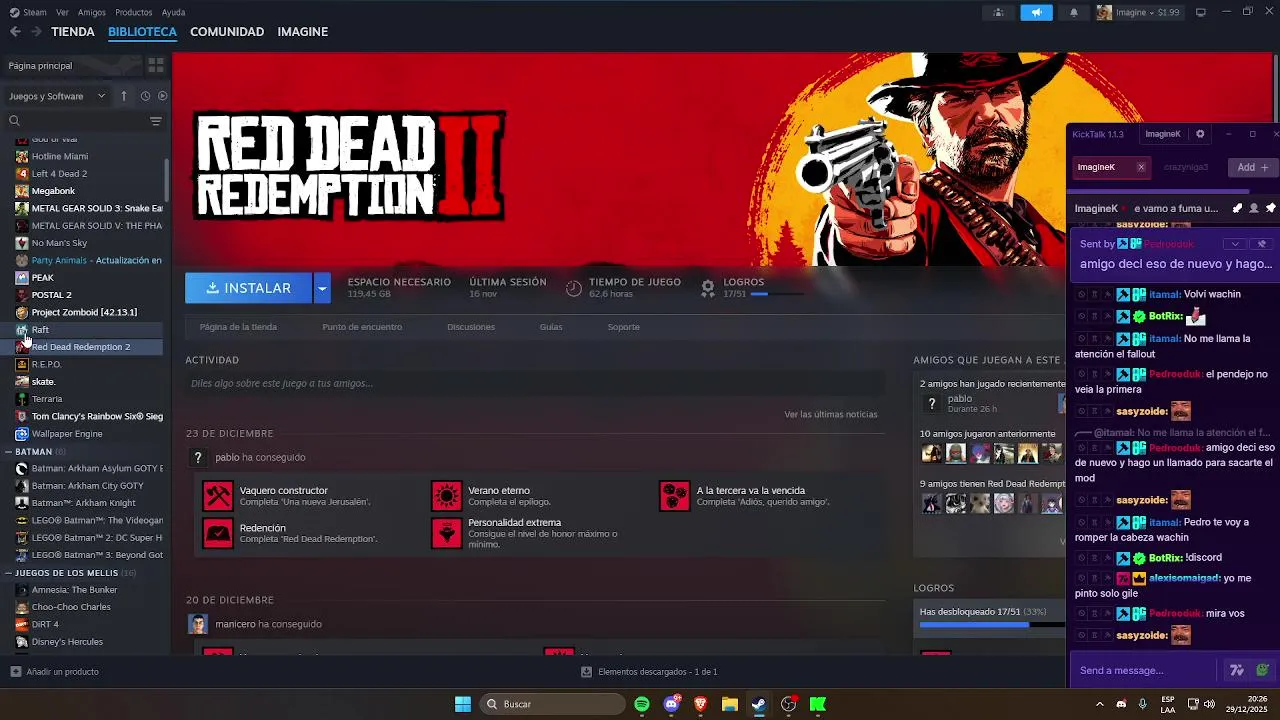Click the blue Instalar button
1280x720 pixels.
point(249,288)
